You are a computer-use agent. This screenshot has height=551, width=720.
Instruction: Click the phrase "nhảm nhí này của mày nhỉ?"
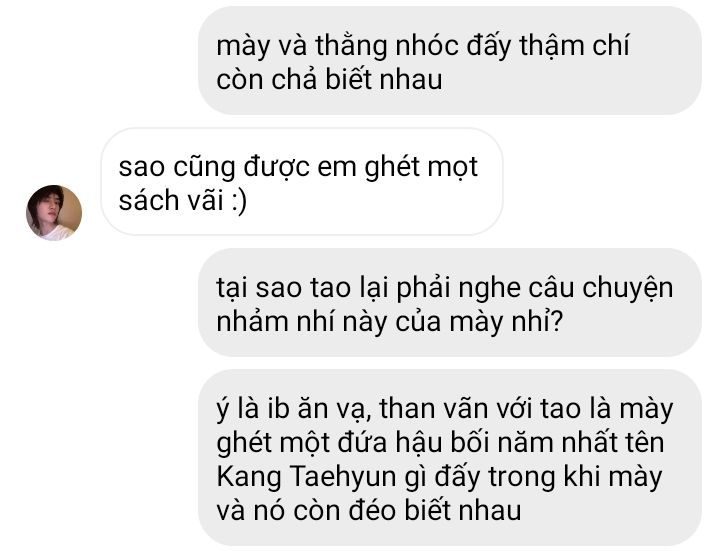[389, 321]
